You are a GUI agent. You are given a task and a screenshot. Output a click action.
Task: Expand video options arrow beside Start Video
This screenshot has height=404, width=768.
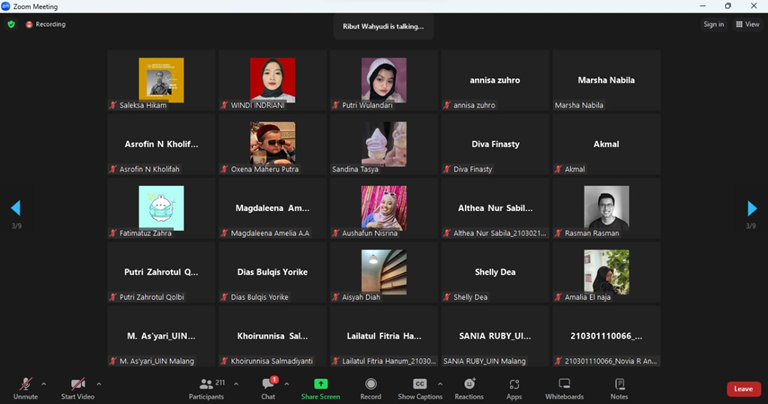tap(98, 383)
